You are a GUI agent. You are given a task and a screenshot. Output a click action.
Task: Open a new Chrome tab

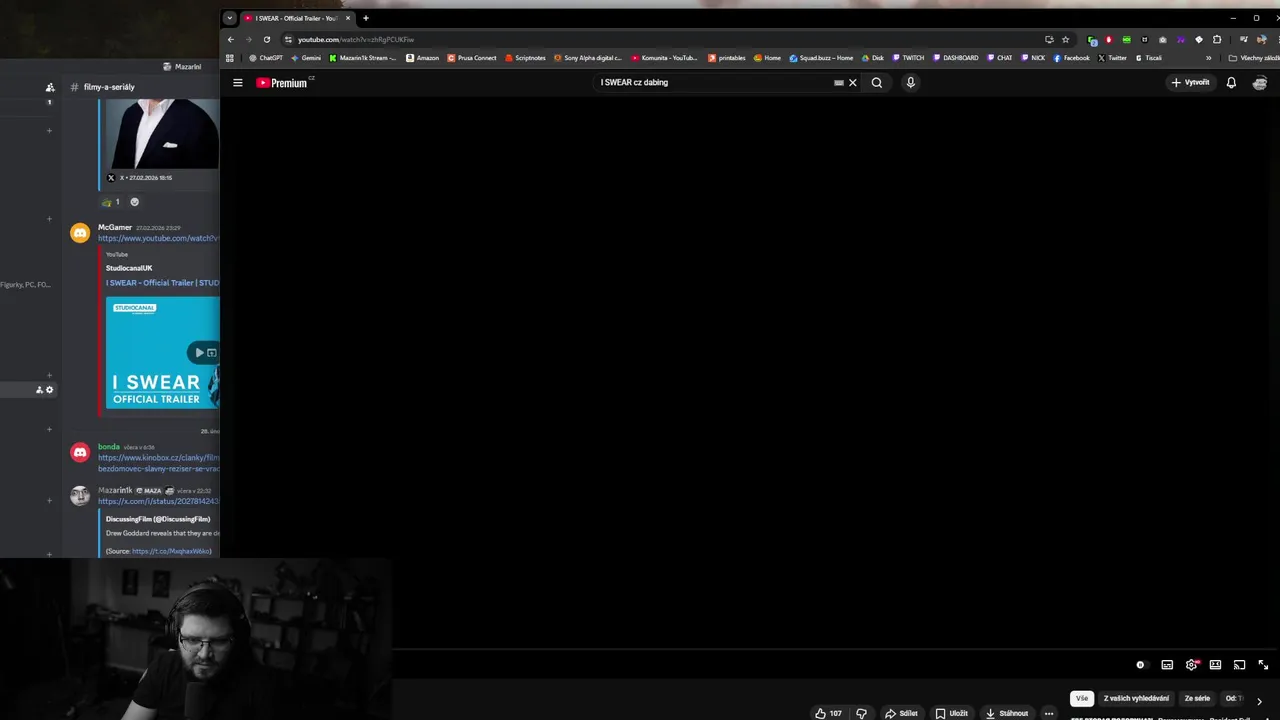coord(366,18)
